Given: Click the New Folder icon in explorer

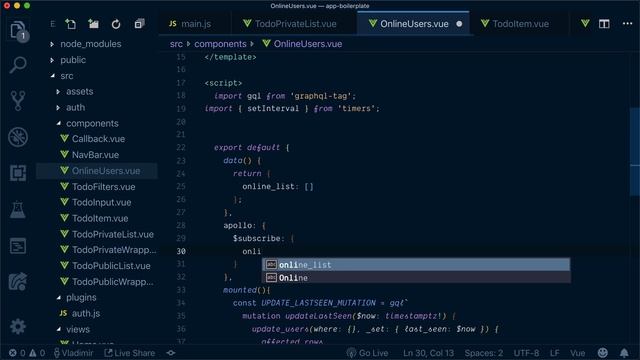Looking at the screenshot, I should (93, 24).
